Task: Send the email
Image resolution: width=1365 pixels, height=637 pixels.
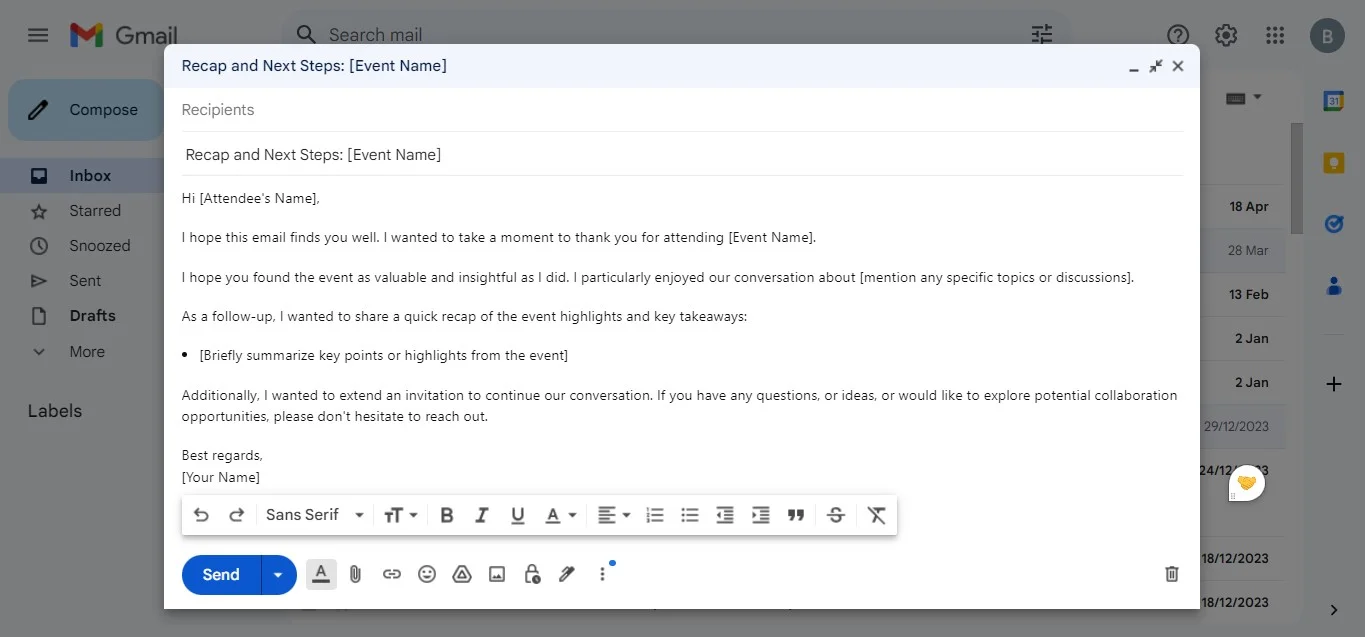Action: (x=219, y=574)
